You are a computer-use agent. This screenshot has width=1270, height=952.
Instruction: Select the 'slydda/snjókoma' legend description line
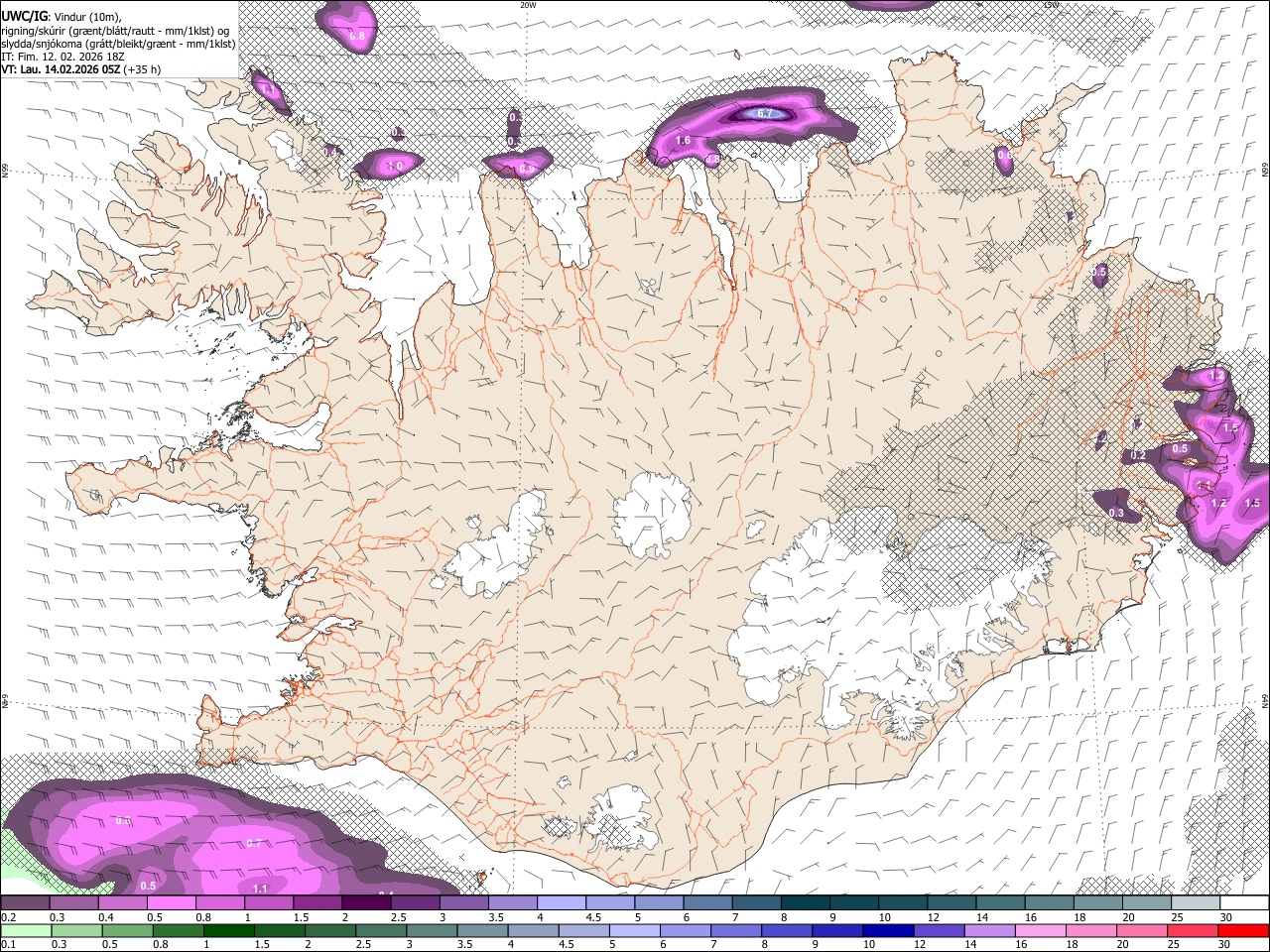pos(119,44)
